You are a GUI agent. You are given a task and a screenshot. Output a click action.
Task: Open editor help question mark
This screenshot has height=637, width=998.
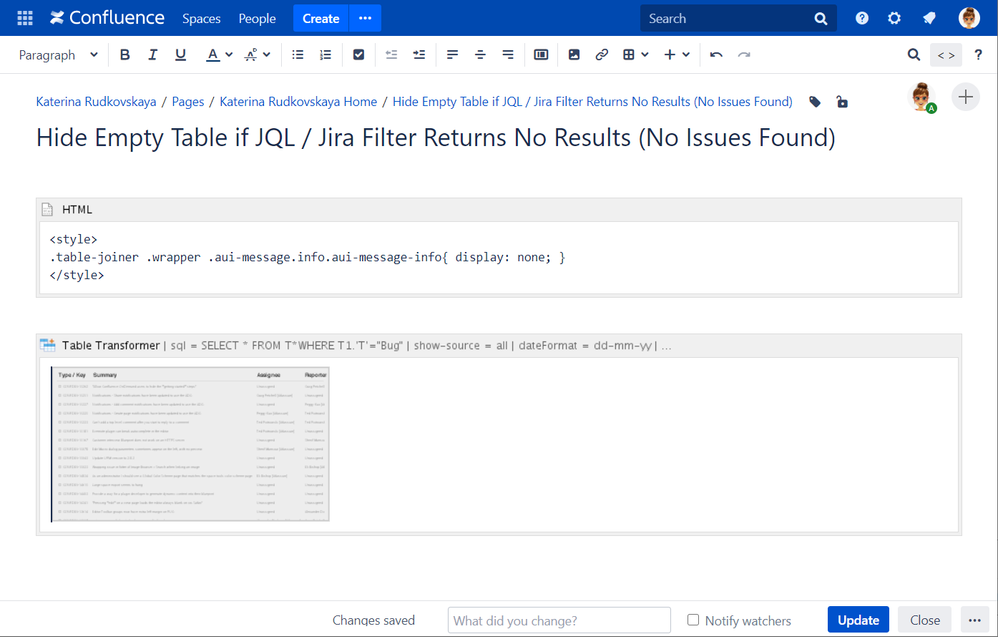pyautogui.click(x=978, y=55)
